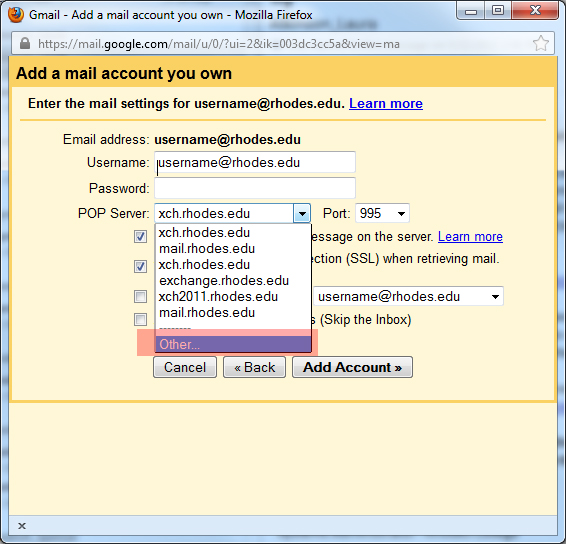Image resolution: width=566 pixels, height=544 pixels.
Task: Select first xch.rhodes.edu option in list
Action: [233, 232]
